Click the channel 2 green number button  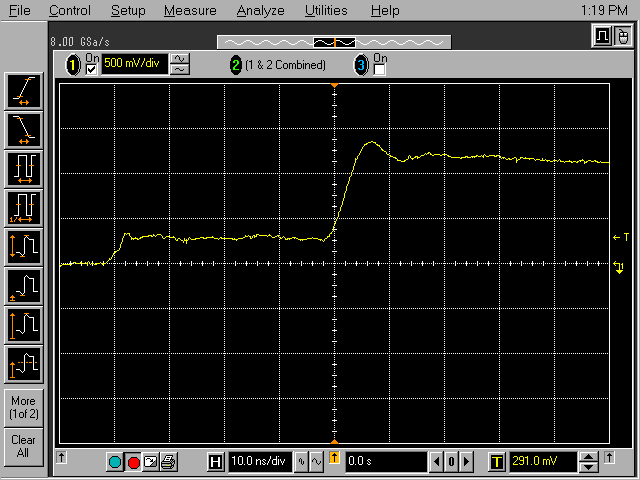point(236,64)
